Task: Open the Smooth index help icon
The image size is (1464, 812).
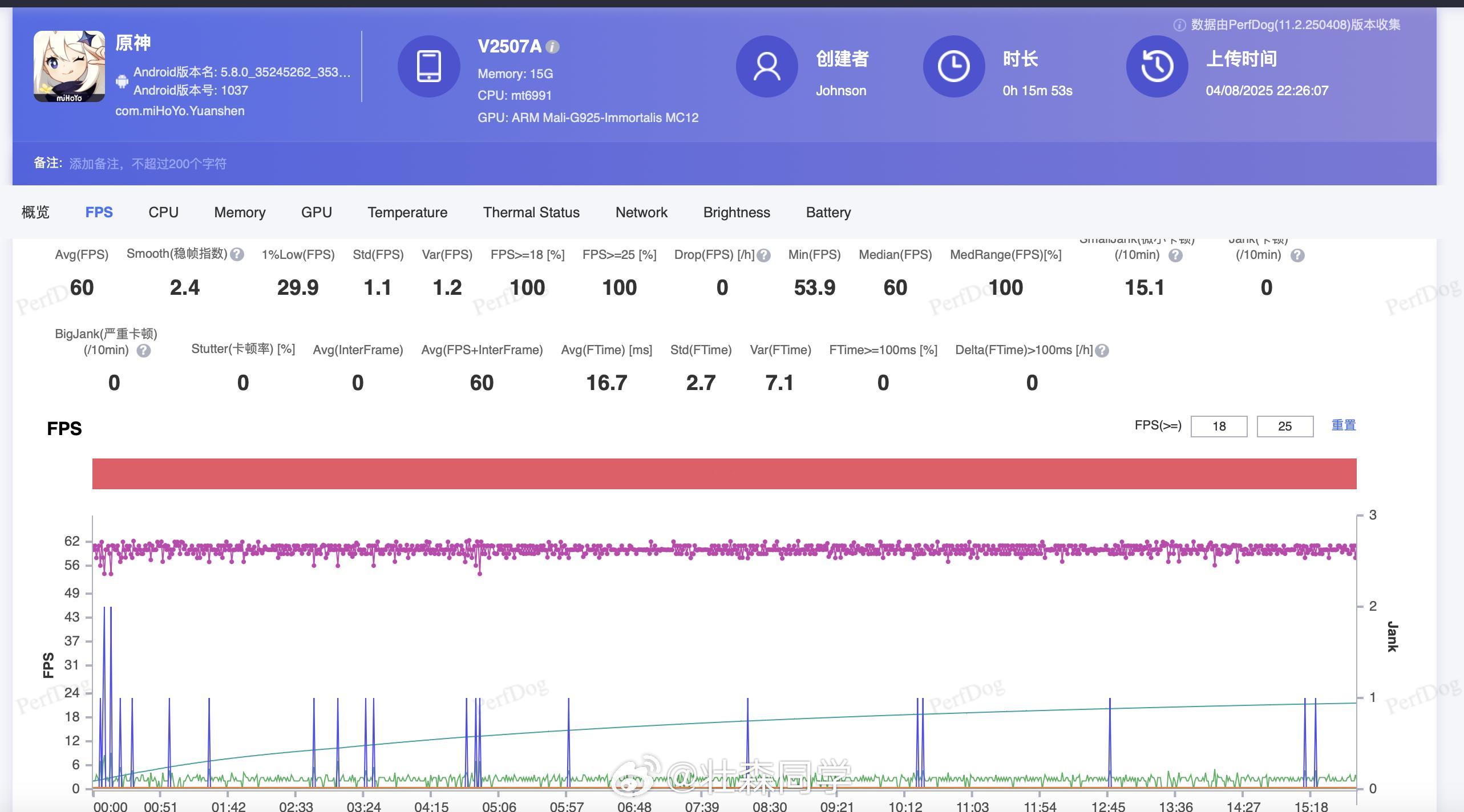Action: pyautogui.click(x=237, y=254)
